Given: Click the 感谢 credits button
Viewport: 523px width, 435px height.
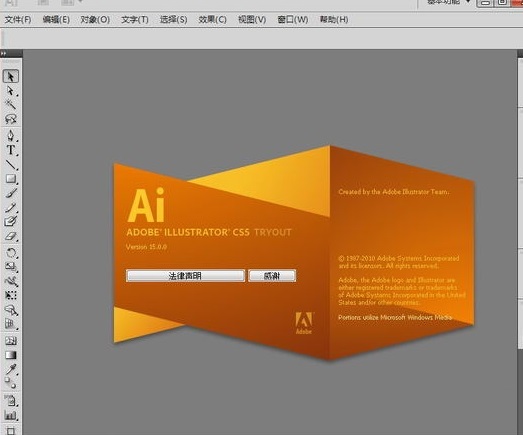Looking at the screenshot, I should (272, 276).
